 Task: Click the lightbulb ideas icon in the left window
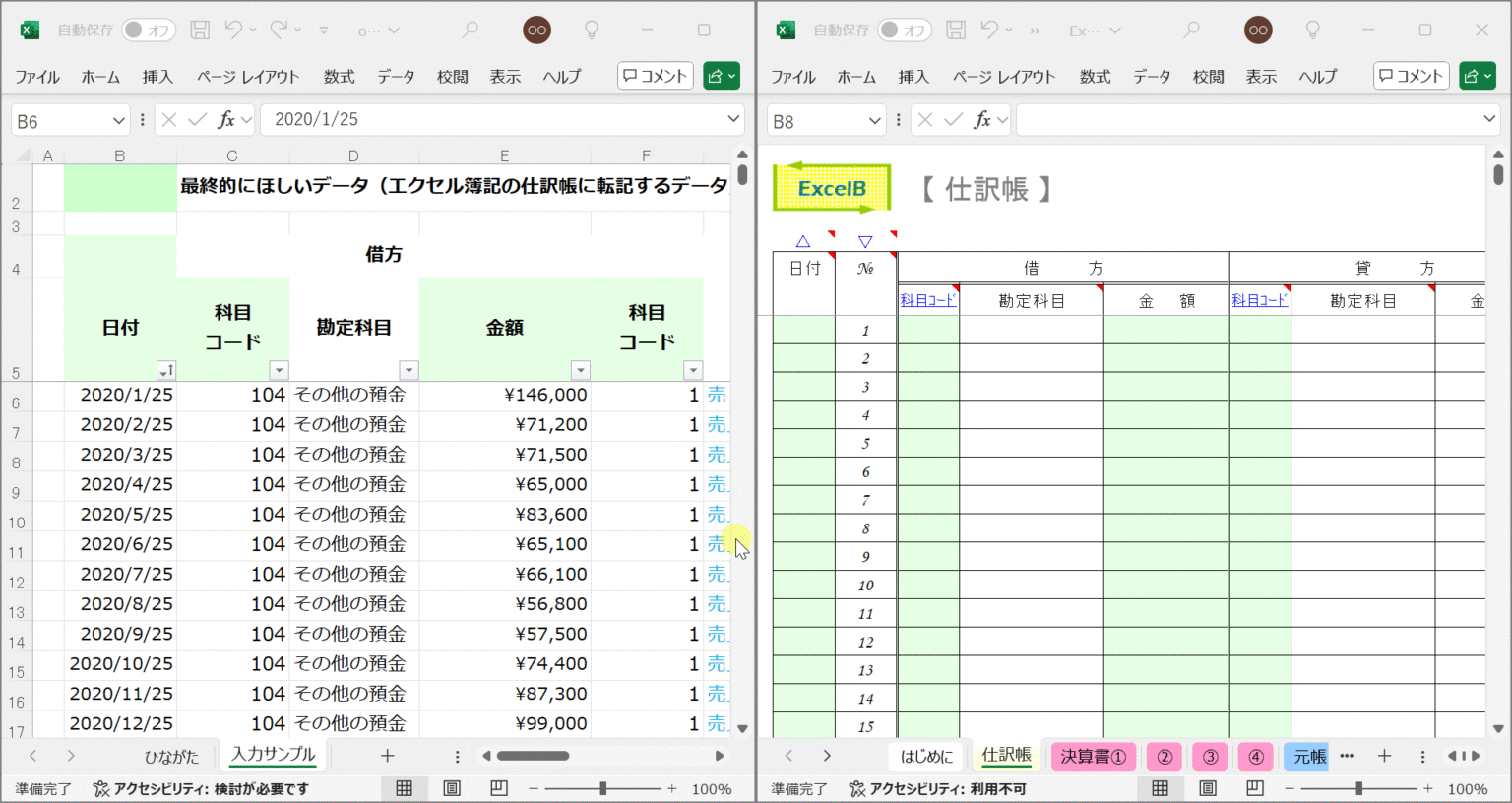point(592,31)
